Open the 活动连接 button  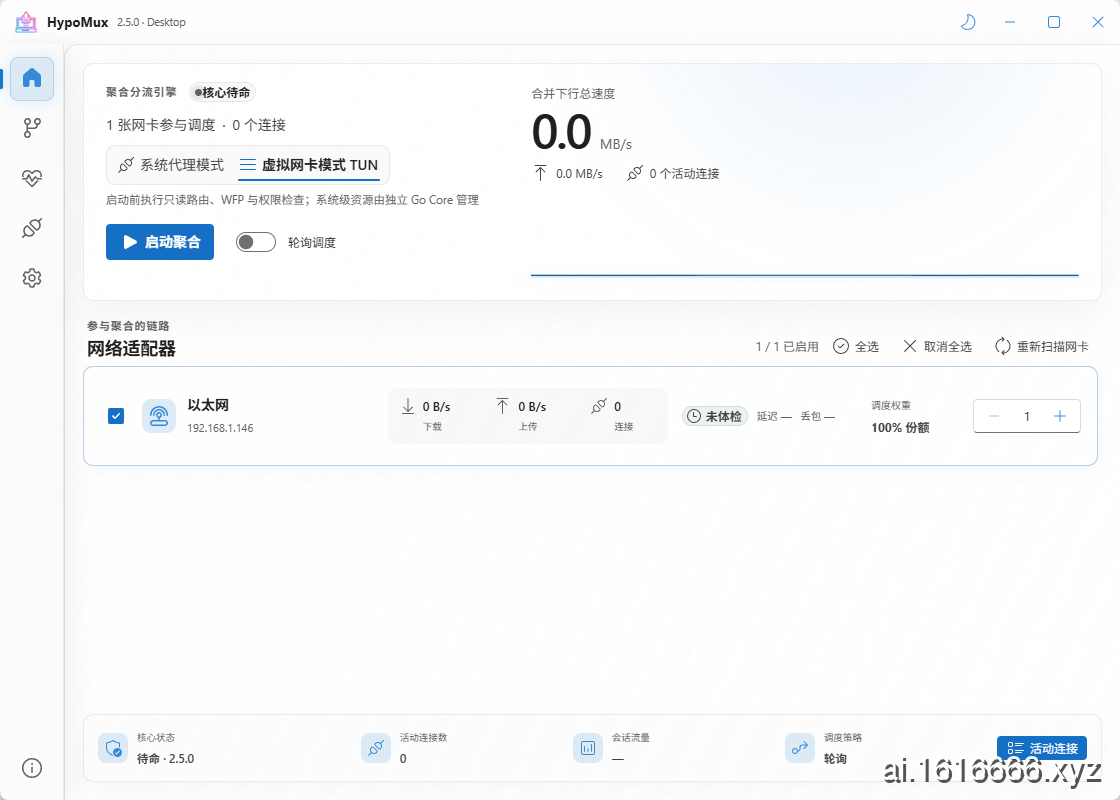click(x=1042, y=748)
